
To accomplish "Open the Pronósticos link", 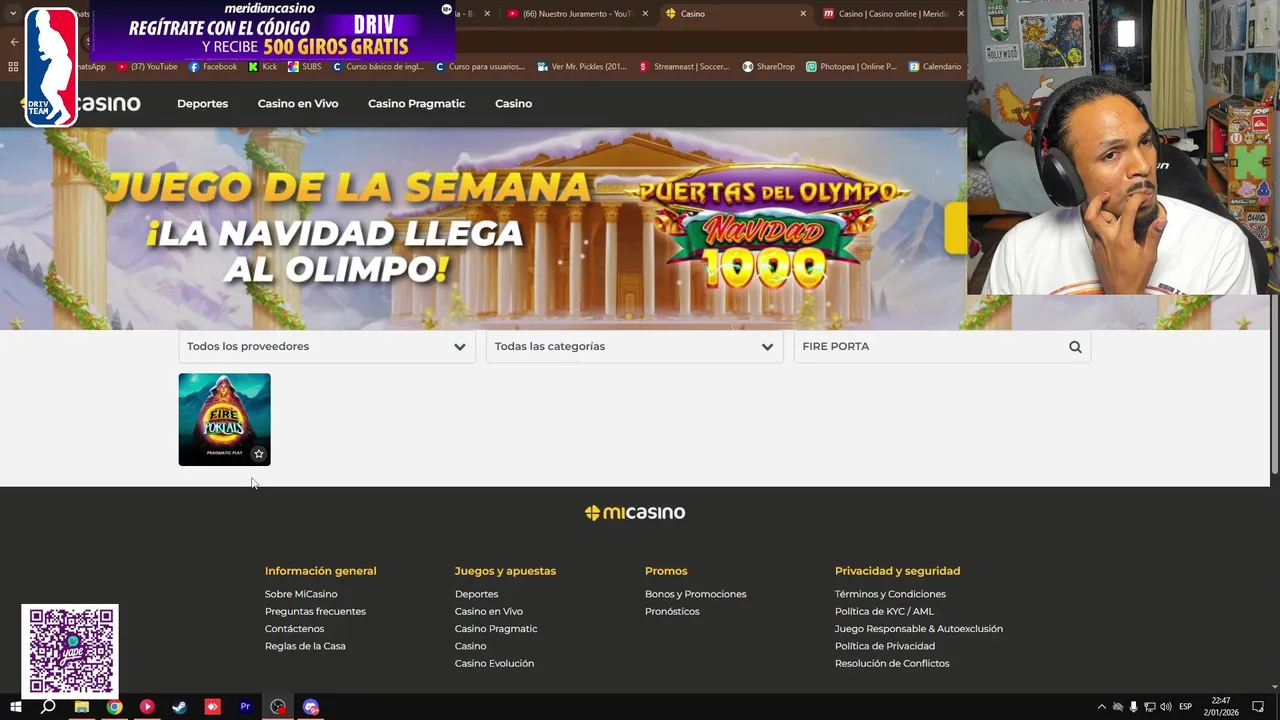I will coord(672,611).
